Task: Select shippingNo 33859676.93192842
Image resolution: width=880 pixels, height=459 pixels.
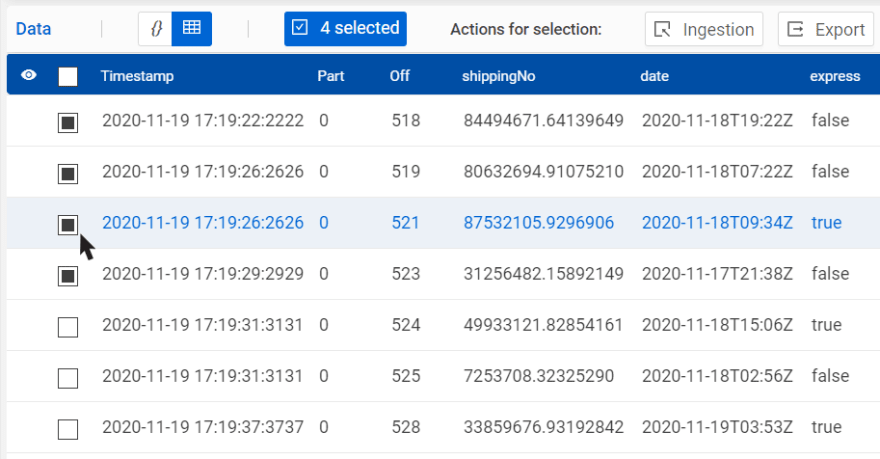Action: click(x=543, y=426)
